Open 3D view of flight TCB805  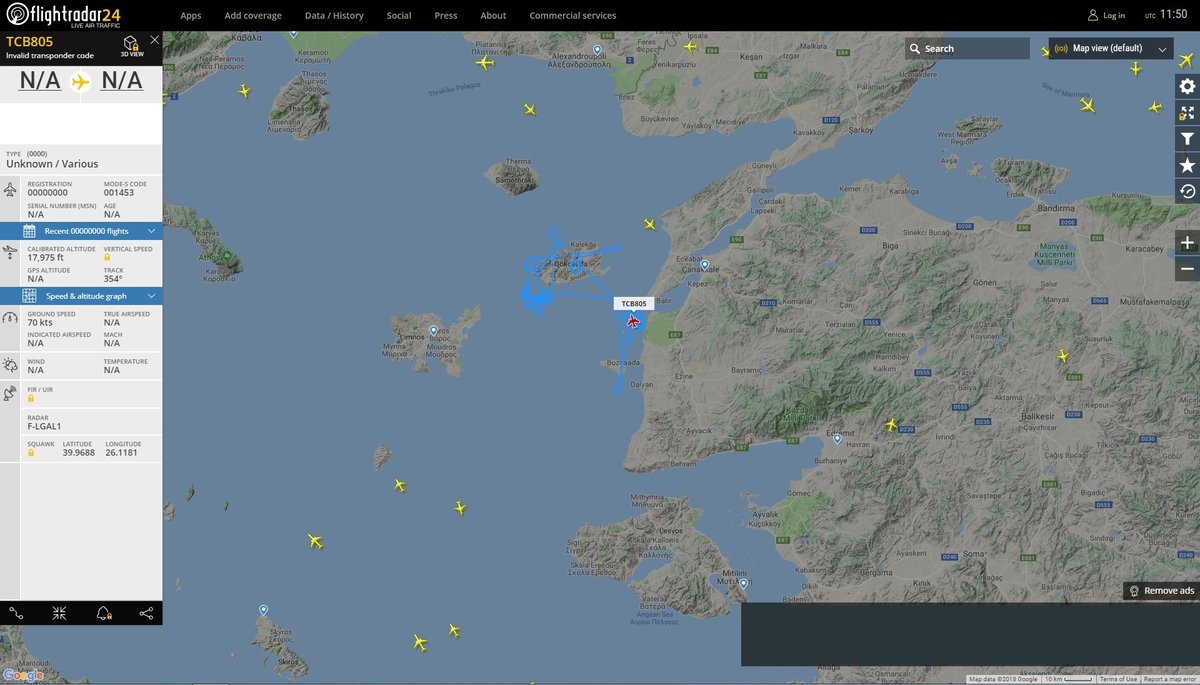131,46
